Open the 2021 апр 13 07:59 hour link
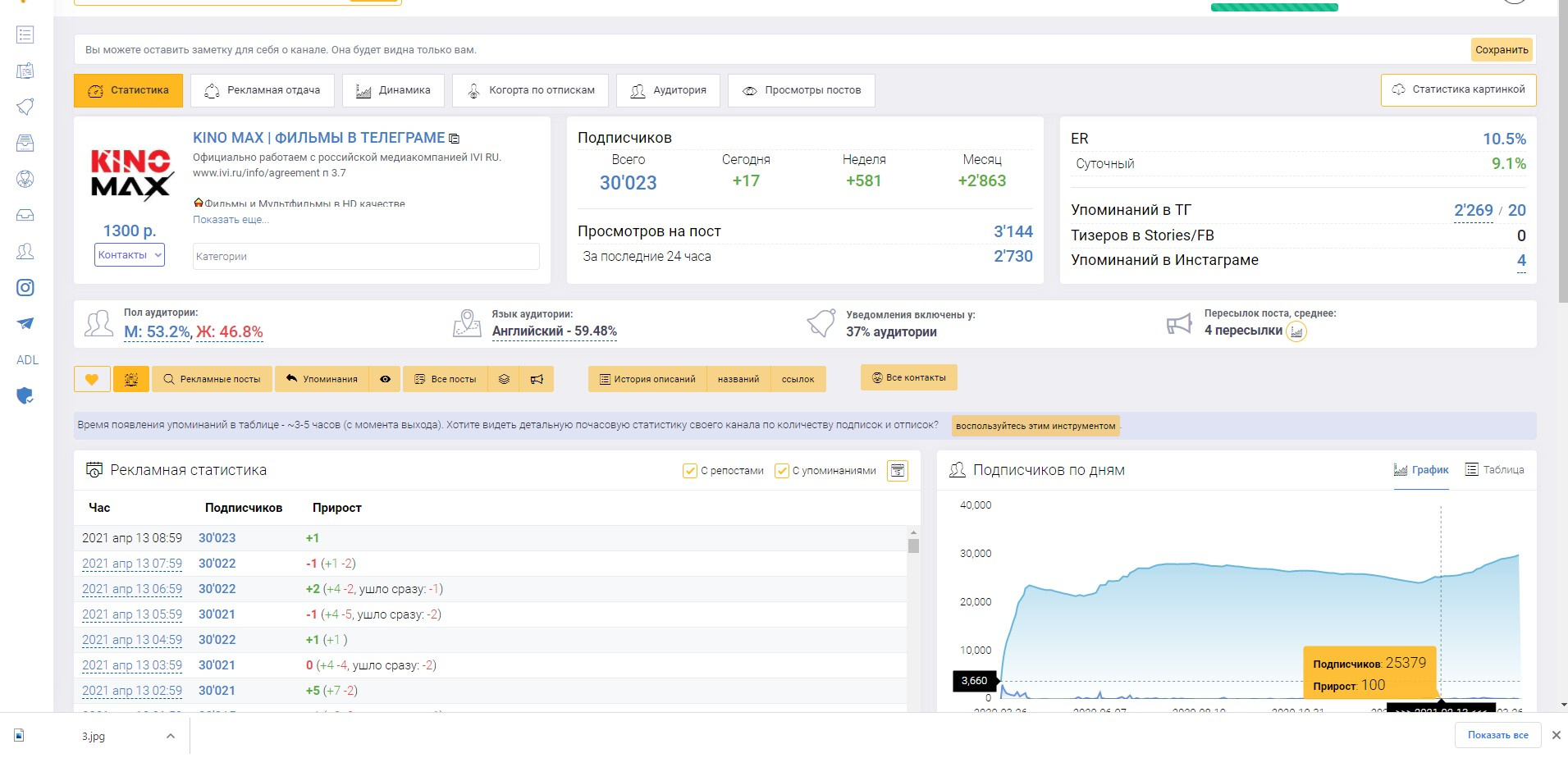This screenshot has height=758, width=1568. tap(132, 564)
